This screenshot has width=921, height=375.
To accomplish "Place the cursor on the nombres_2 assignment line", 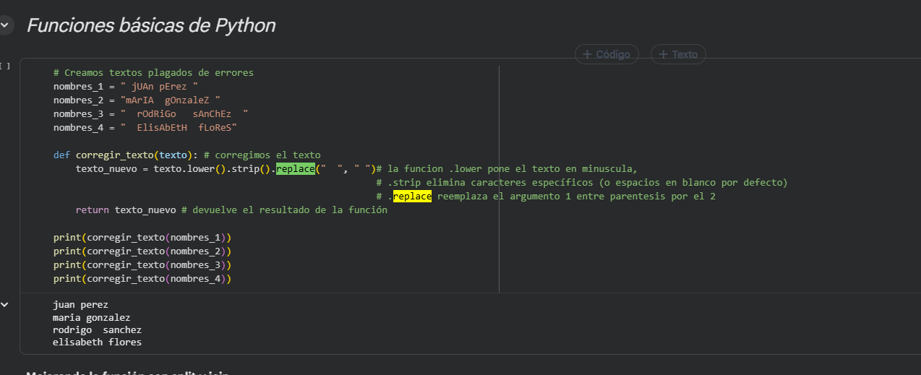I will (x=137, y=100).
